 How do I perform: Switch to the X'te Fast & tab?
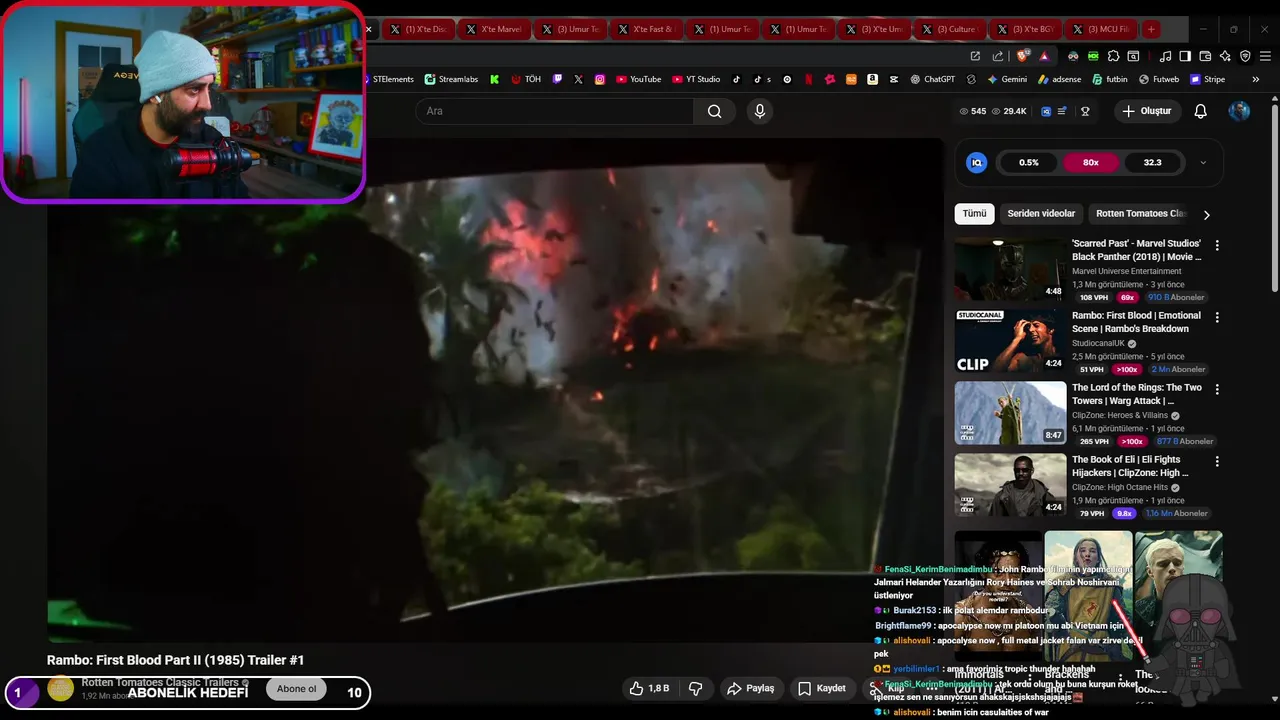click(646, 29)
